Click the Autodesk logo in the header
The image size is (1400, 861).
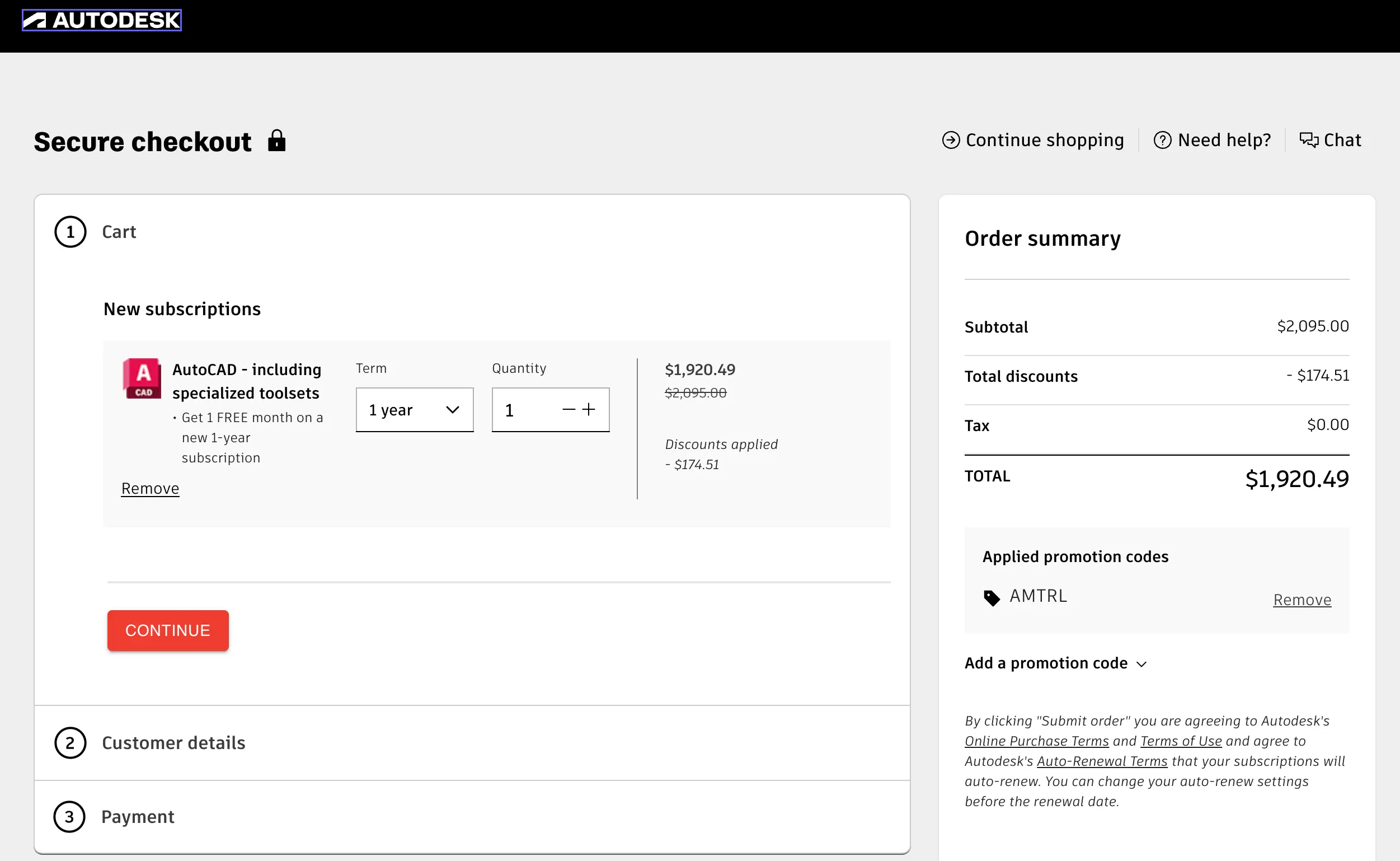pos(101,21)
